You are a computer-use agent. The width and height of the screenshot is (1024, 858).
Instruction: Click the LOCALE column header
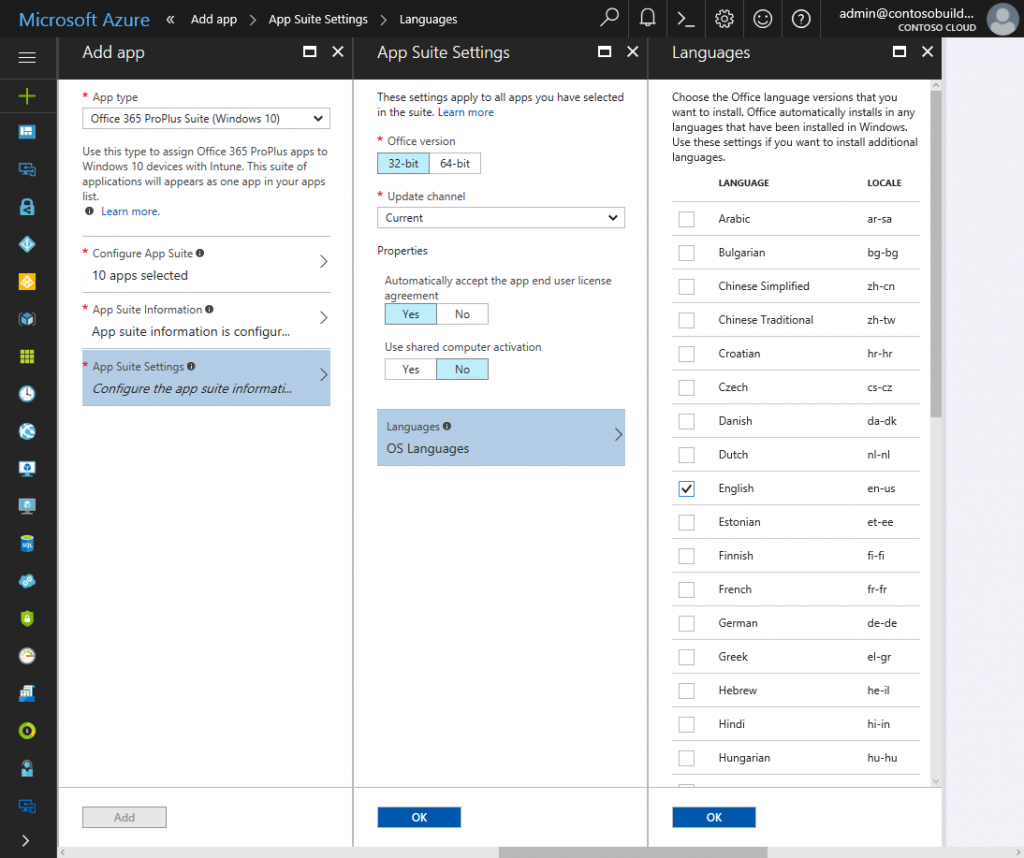tap(884, 183)
